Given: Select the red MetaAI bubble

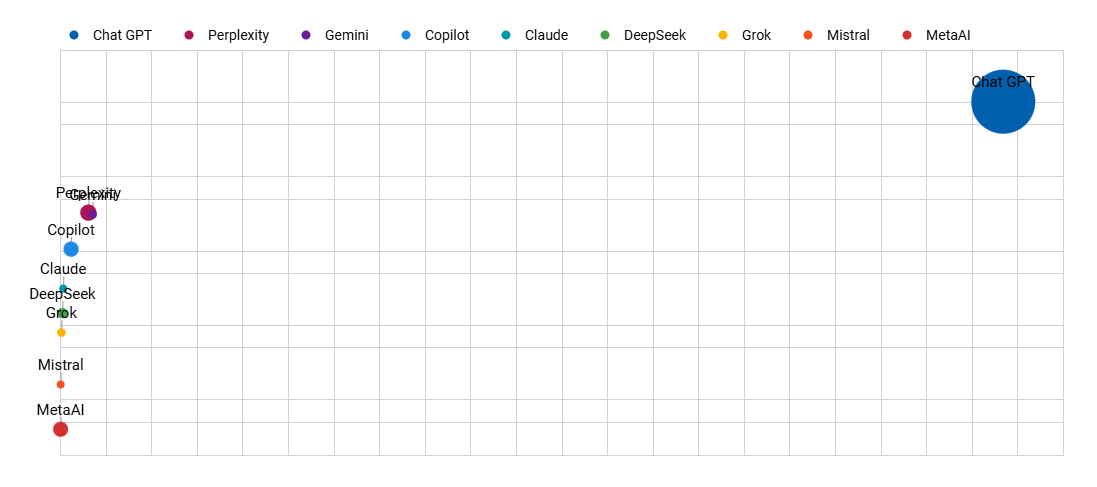Looking at the screenshot, I should pyautogui.click(x=60, y=429).
